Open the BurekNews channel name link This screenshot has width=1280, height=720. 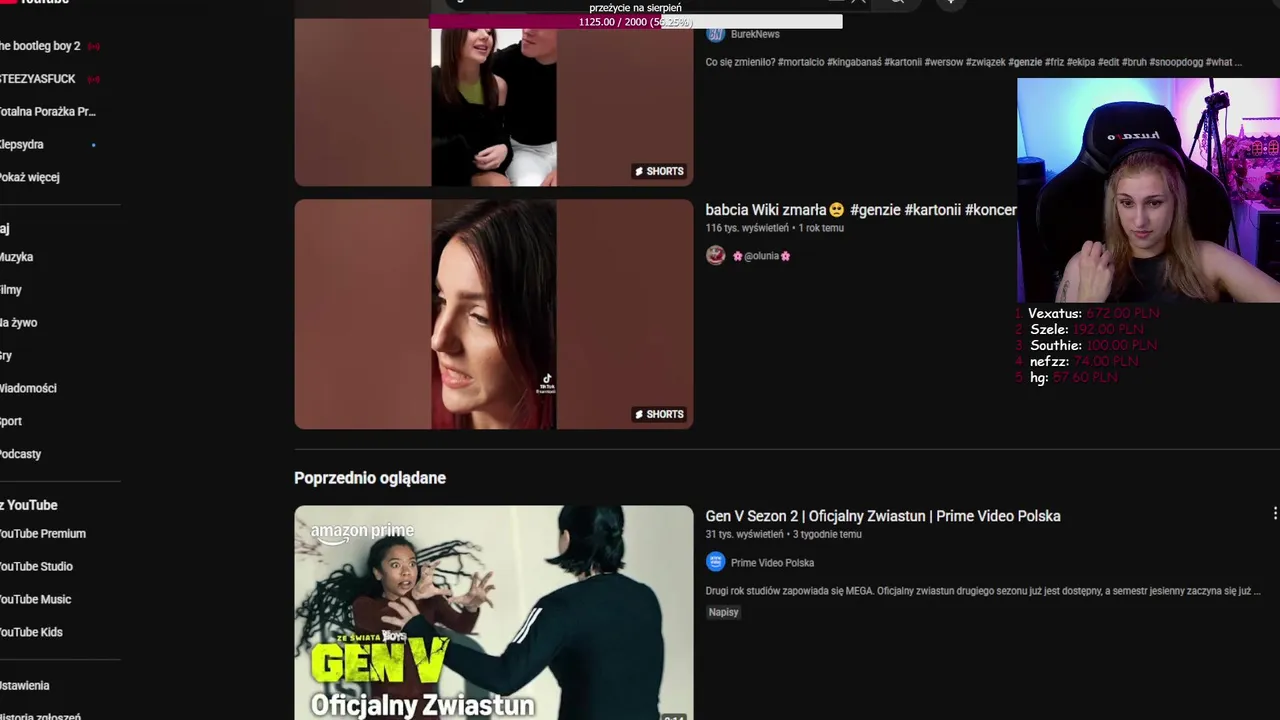click(755, 34)
